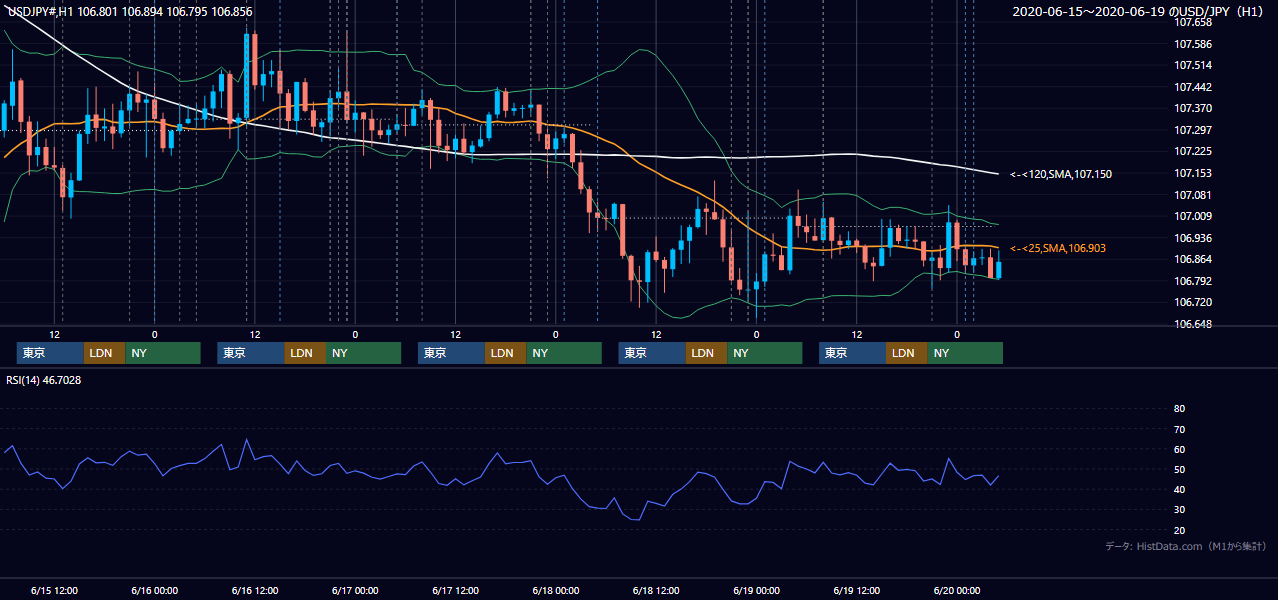Click the 6/20 00:00 date label
Viewport: 1278px width, 600px height.
pyautogui.click(x=956, y=590)
